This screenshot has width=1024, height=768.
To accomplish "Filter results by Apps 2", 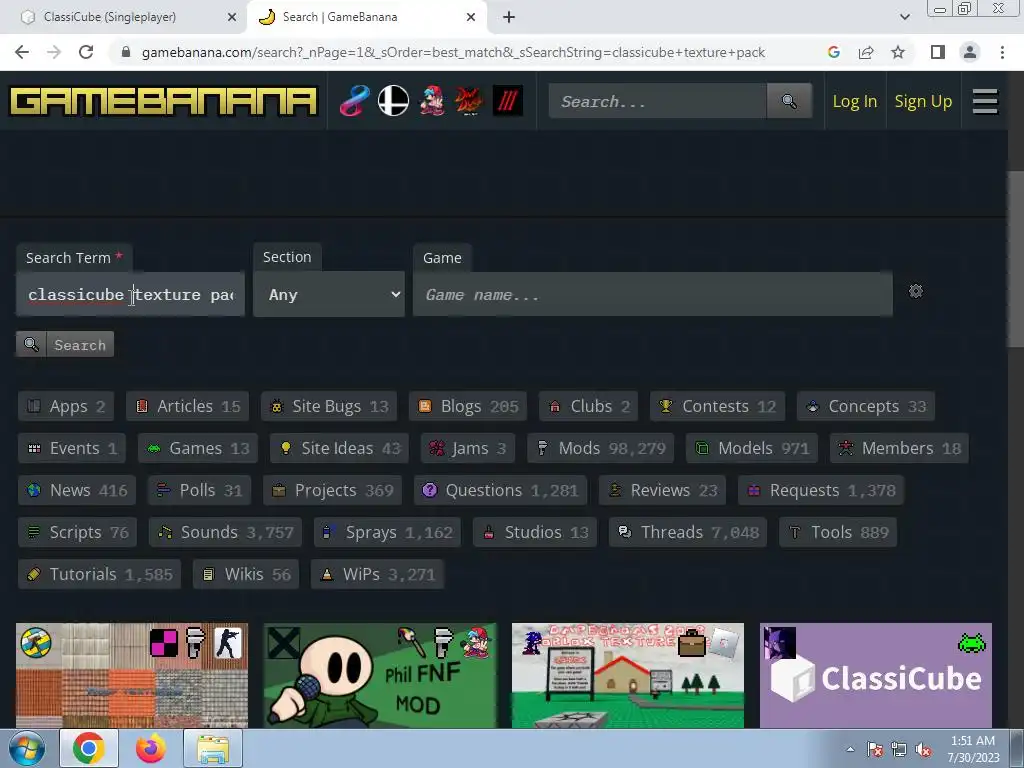I will 65,406.
